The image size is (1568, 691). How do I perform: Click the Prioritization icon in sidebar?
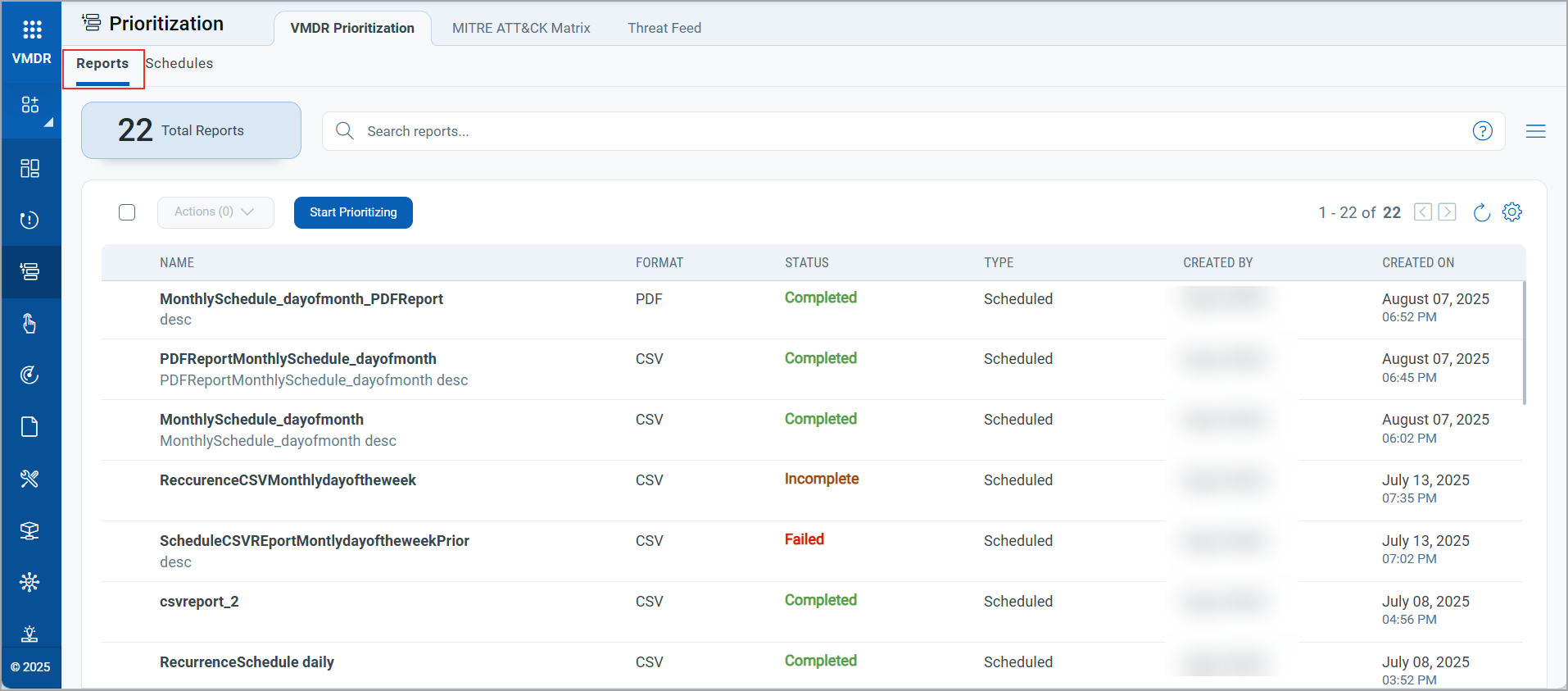point(30,271)
